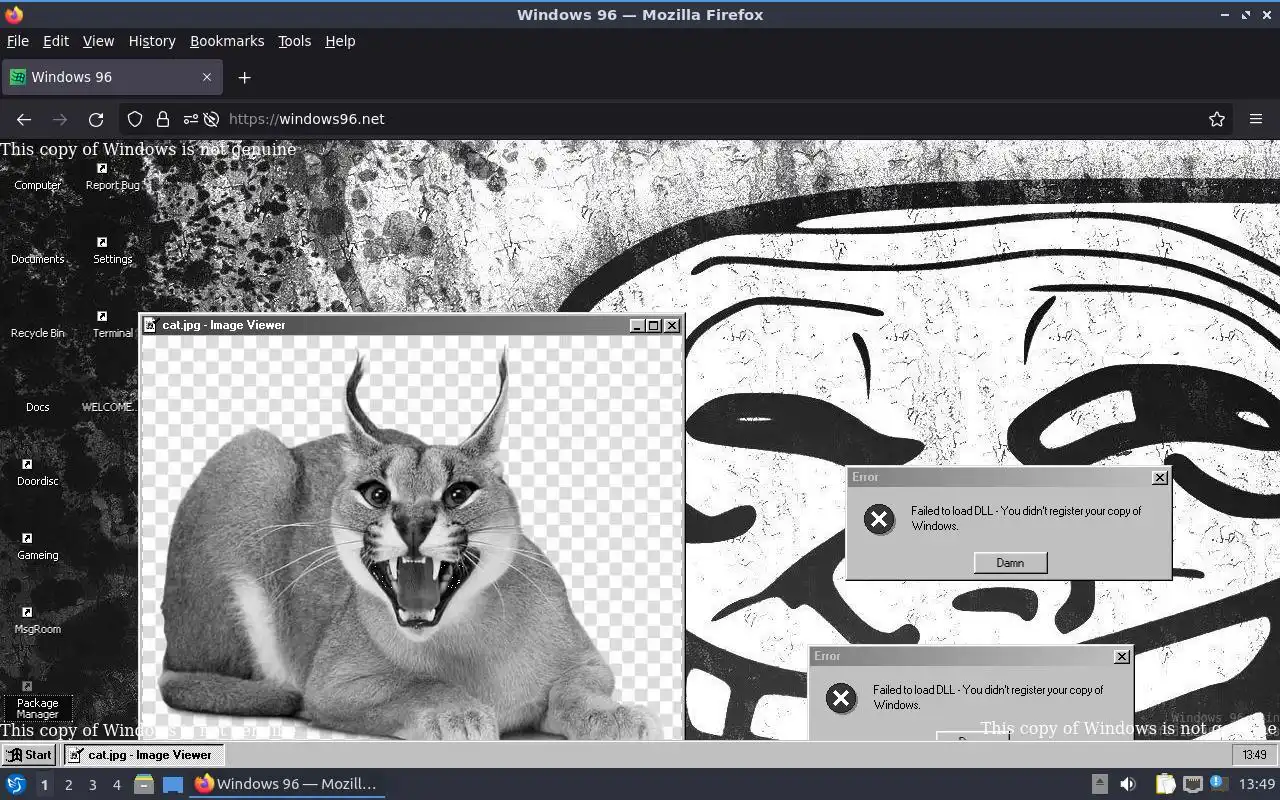The width and height of the screenshot is (1280, 800).
Task: Go back one page
Action: click(24, 119)
